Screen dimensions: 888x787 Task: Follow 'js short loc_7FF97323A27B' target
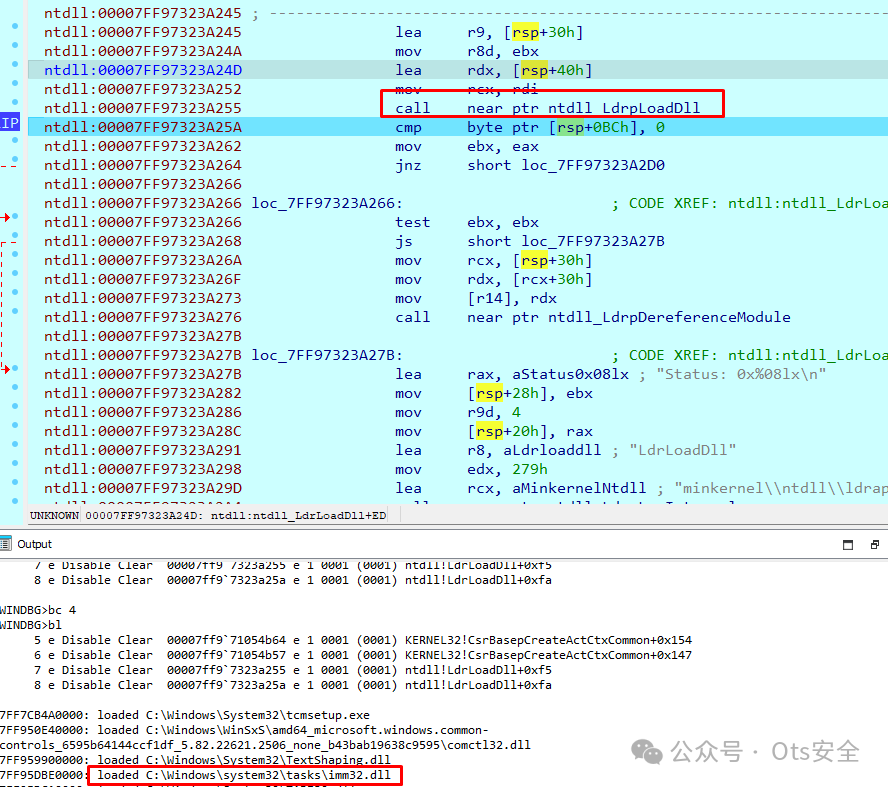click(593, 241)
